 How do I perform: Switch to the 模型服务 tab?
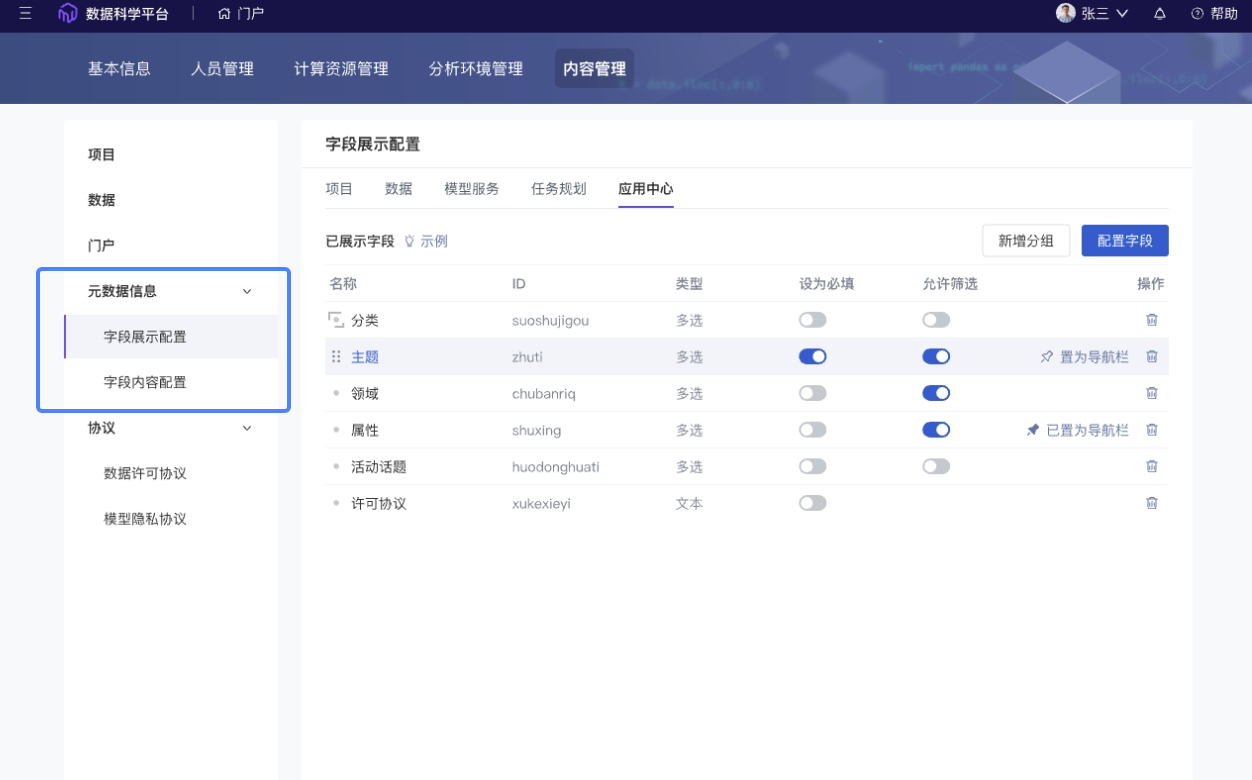coord(471,189)
